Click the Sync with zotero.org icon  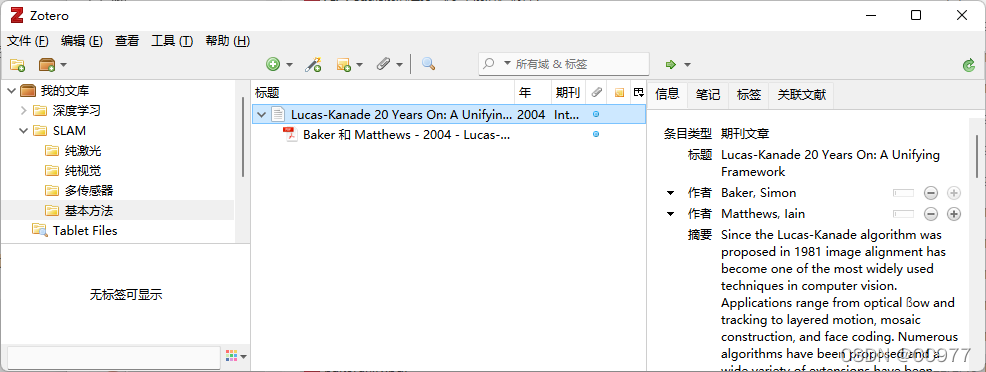point(969,65)
